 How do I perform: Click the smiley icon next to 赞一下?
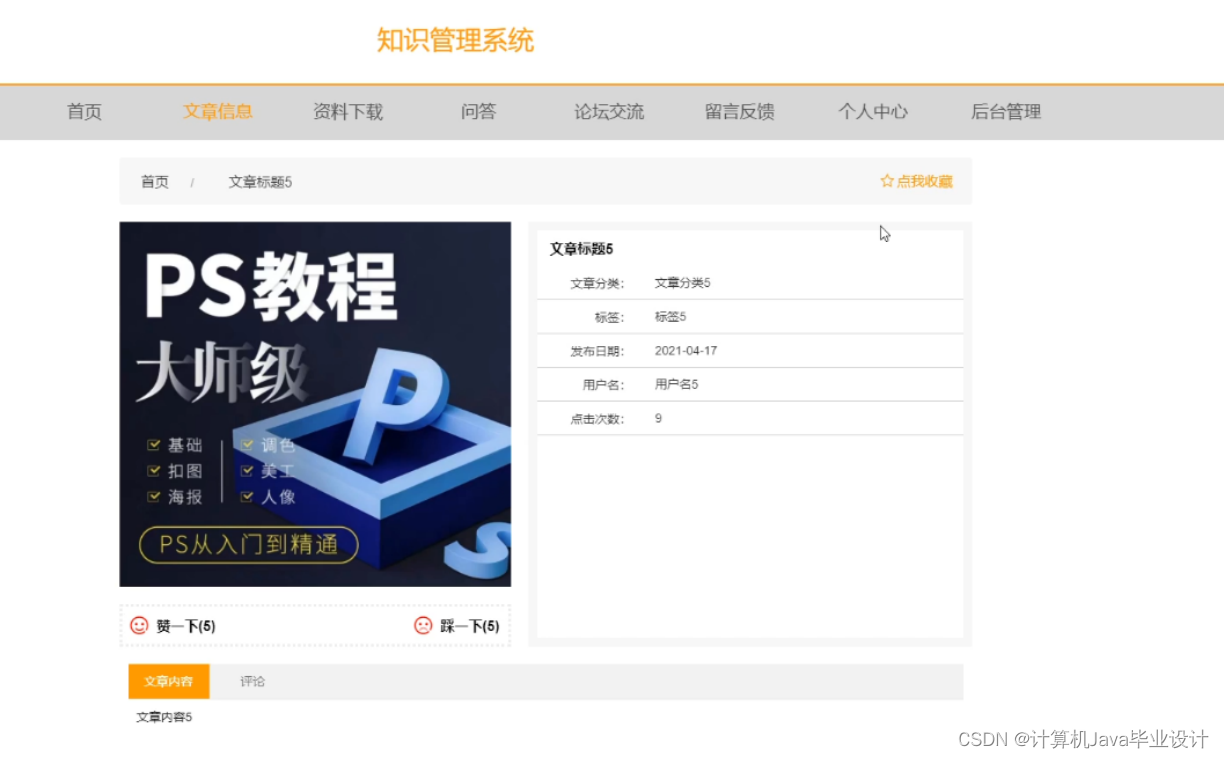click(139, 625)
